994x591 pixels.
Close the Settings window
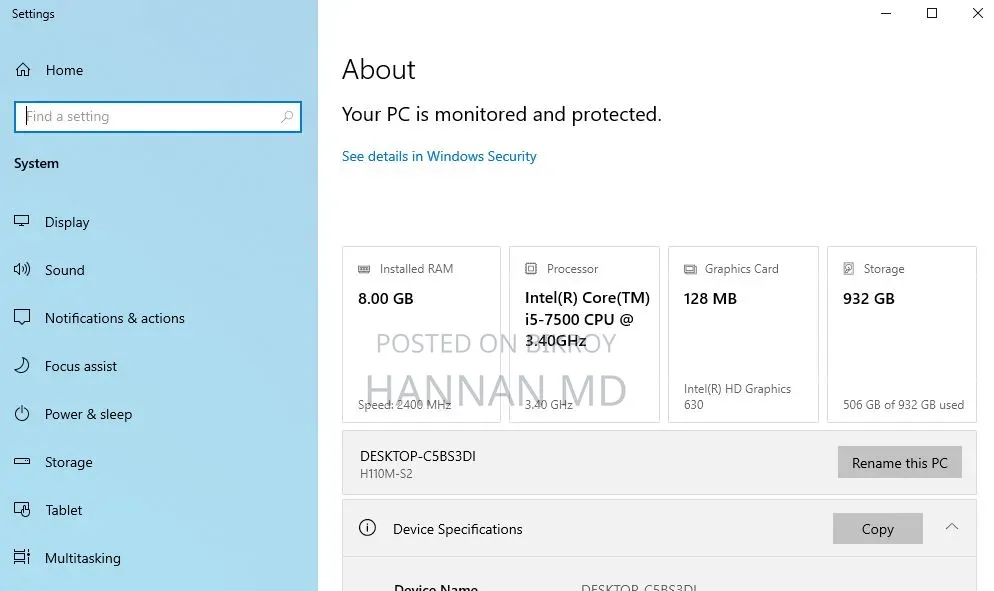tap(978, 13)
